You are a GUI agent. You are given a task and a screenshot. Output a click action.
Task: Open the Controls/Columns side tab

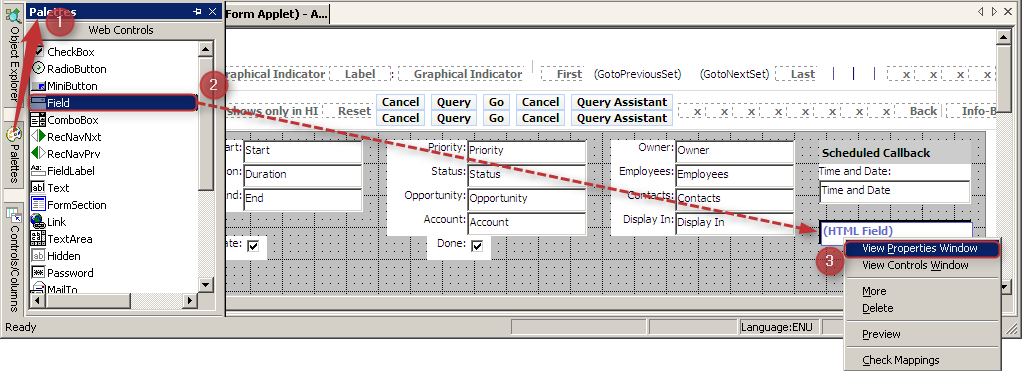tap(13, 258)
